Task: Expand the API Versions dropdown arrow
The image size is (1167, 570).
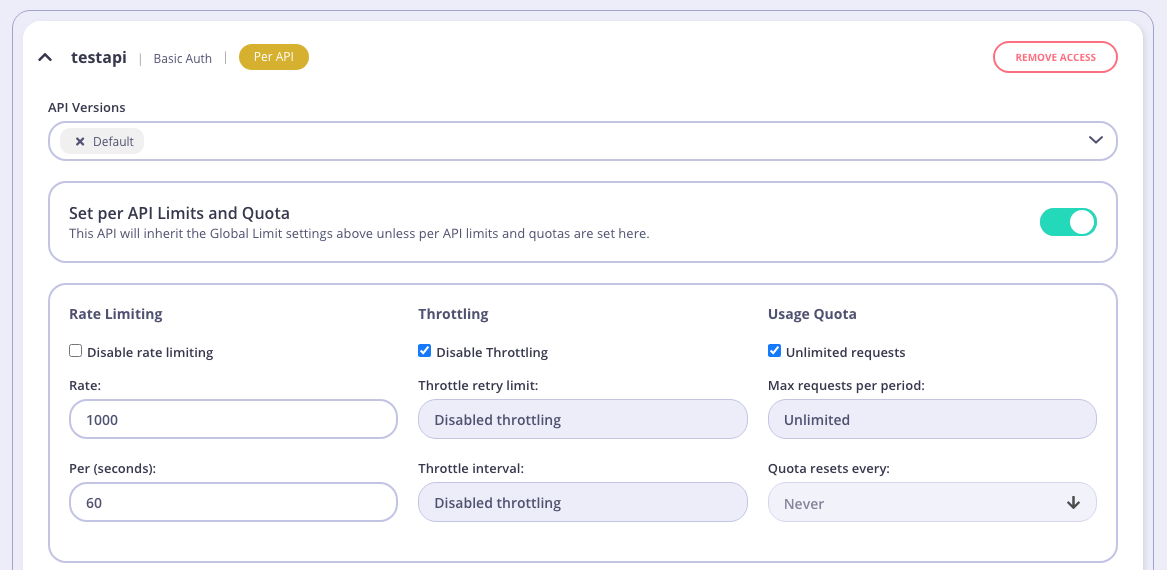Action: pos(1096,141)
